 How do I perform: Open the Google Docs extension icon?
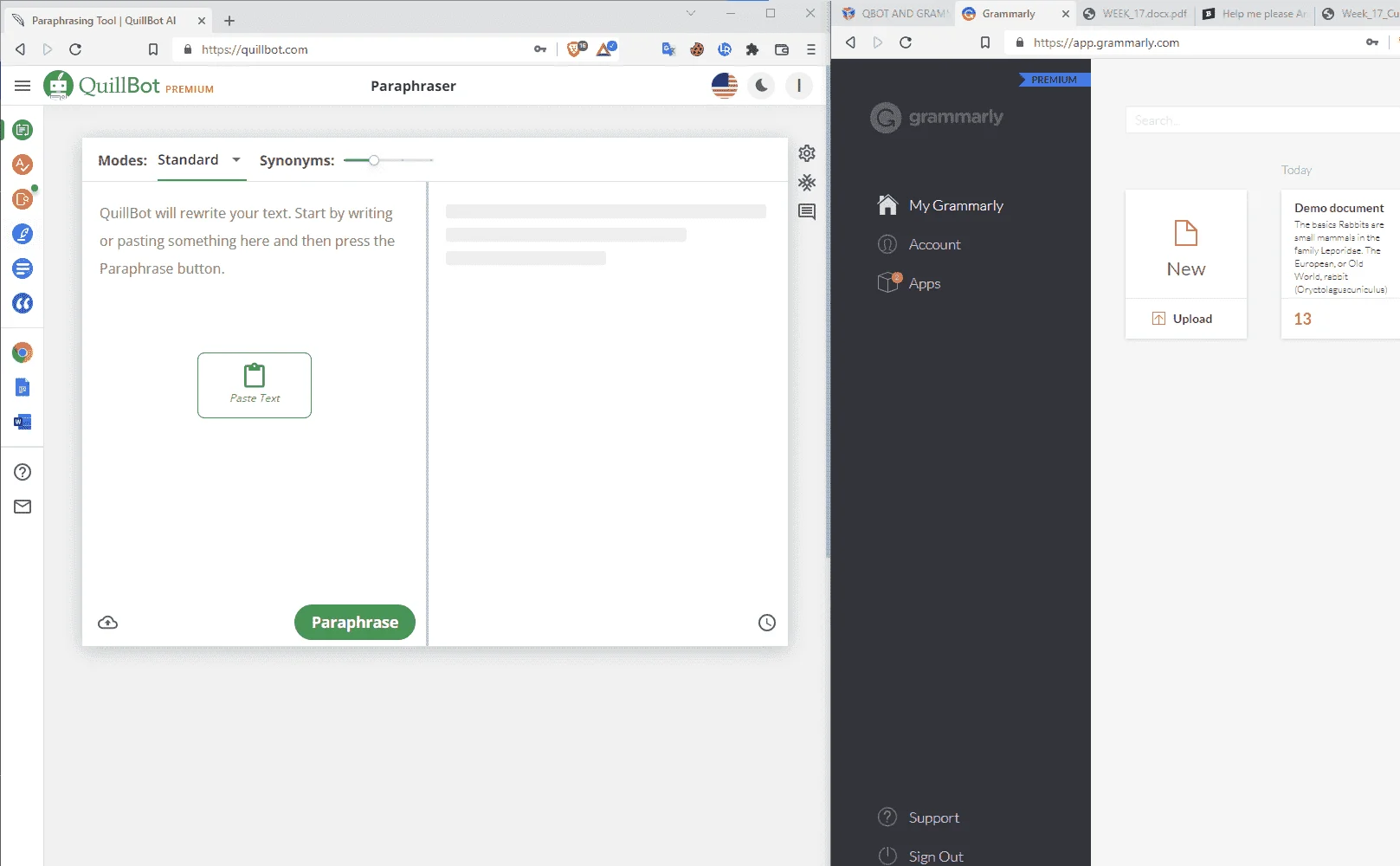click(23, 387)
